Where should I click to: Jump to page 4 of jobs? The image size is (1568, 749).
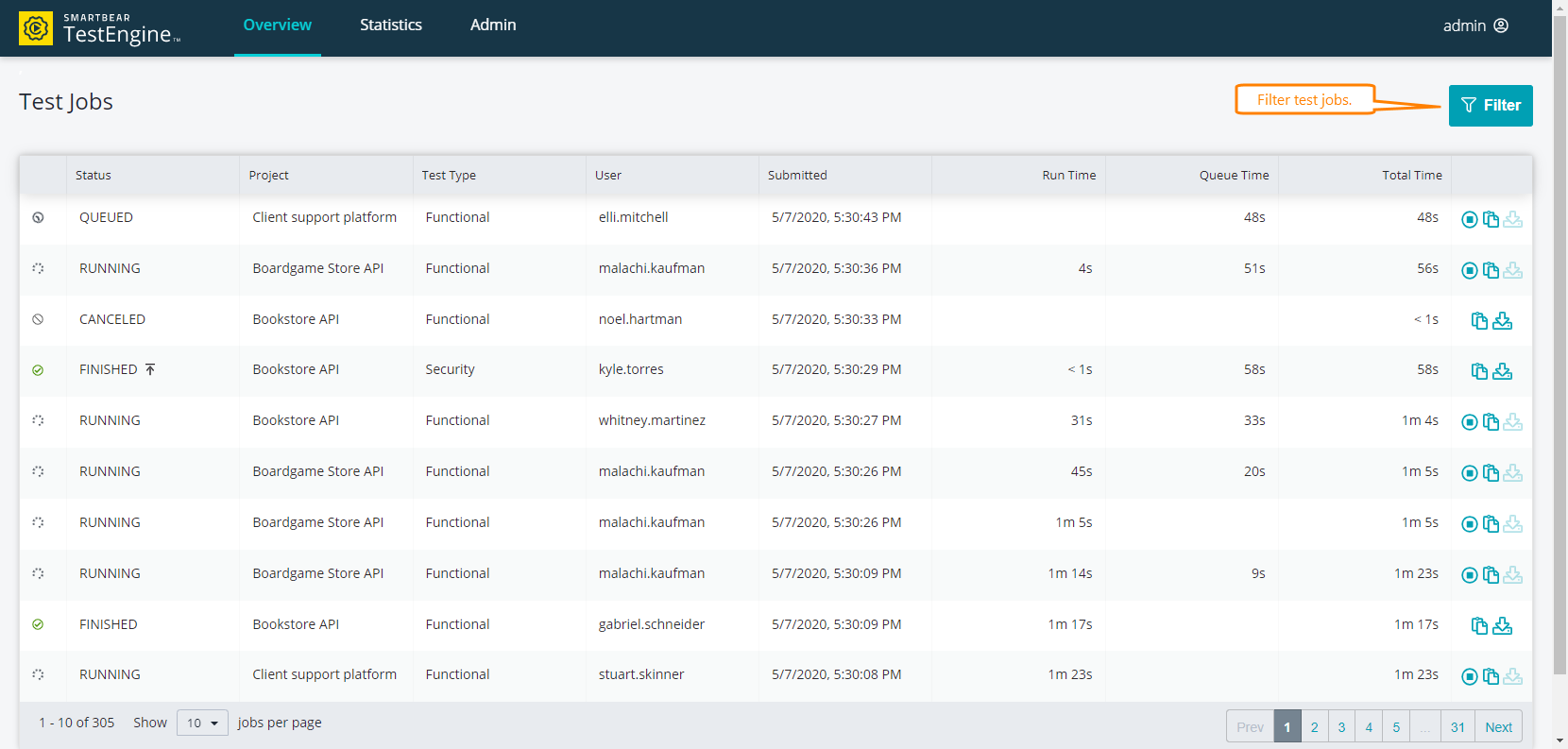coord(1369,726)
